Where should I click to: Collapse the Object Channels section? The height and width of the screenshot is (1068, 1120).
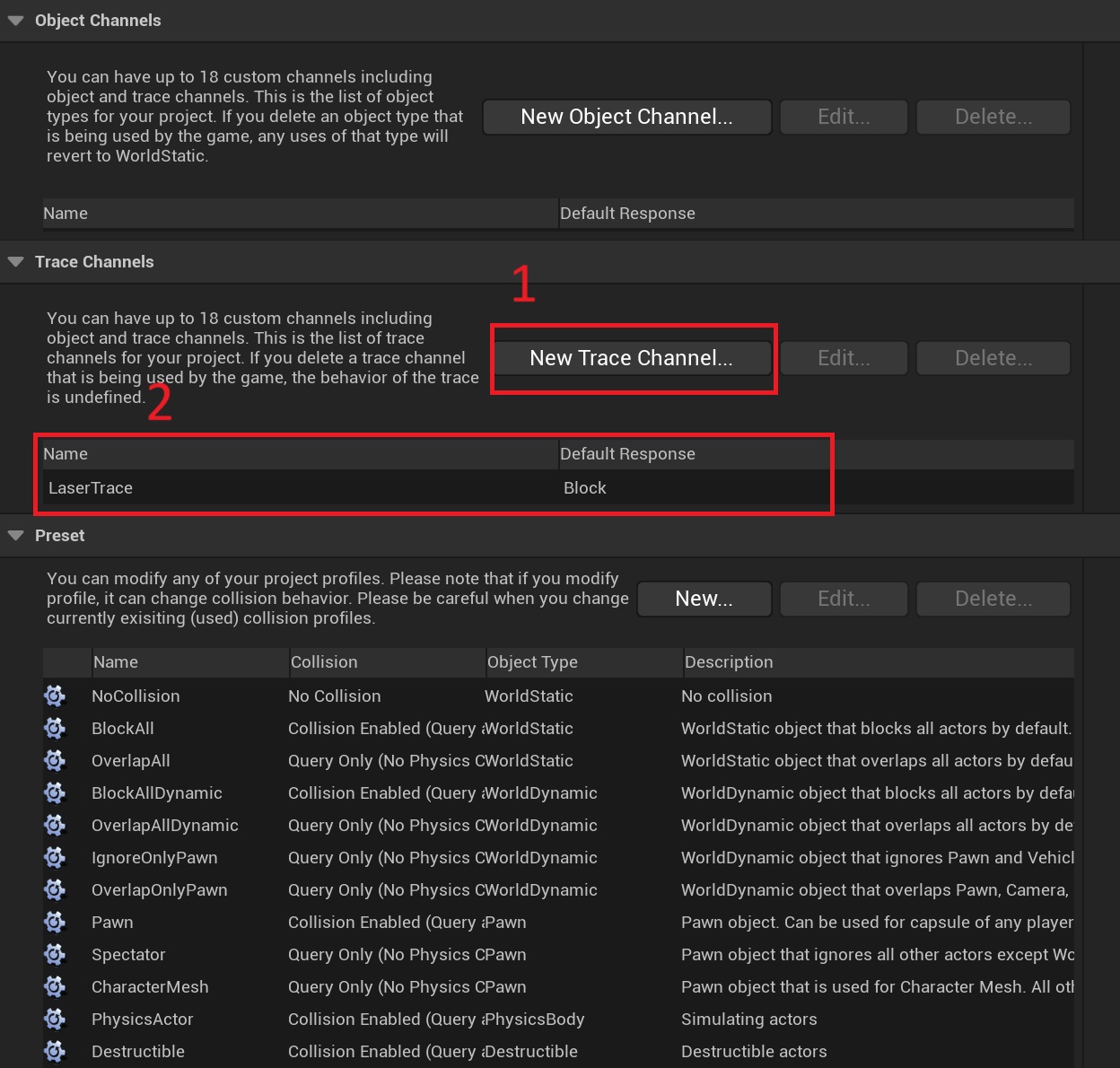(x=15, y=21)
